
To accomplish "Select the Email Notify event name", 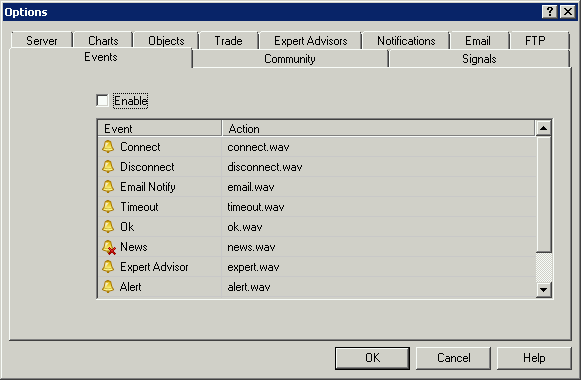I will 148,187.
